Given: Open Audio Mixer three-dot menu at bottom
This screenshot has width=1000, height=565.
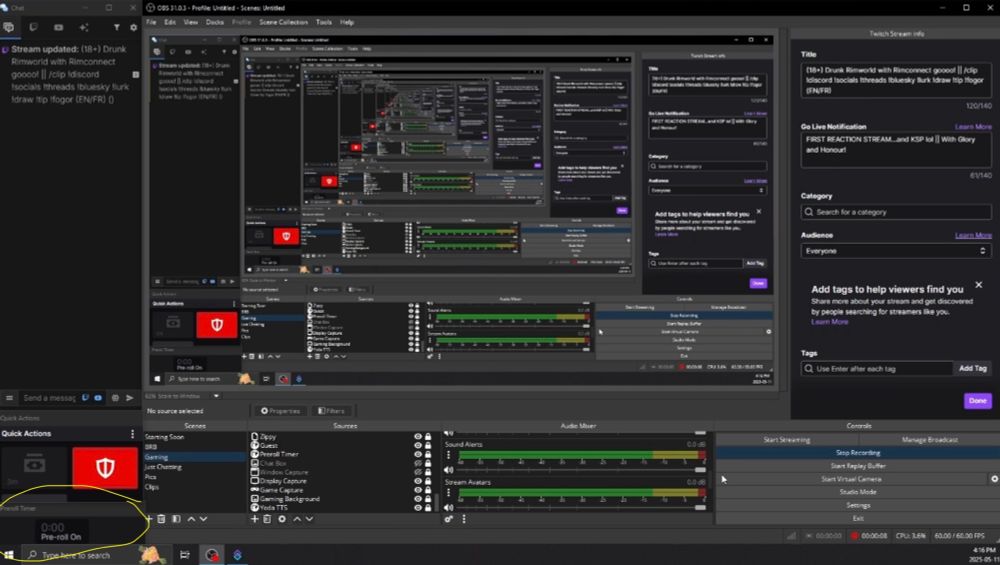Looking at the screenshot, I should click(464, 519).
